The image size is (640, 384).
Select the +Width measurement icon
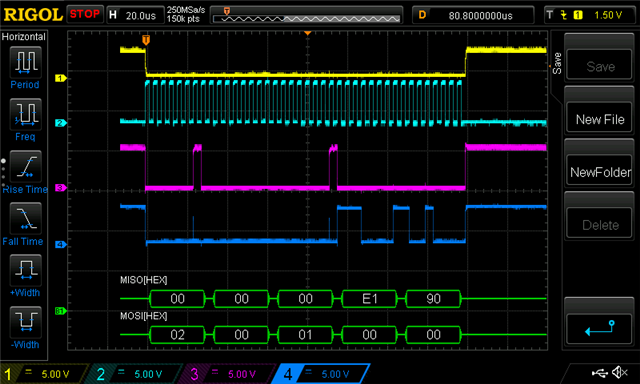[25, 270]
